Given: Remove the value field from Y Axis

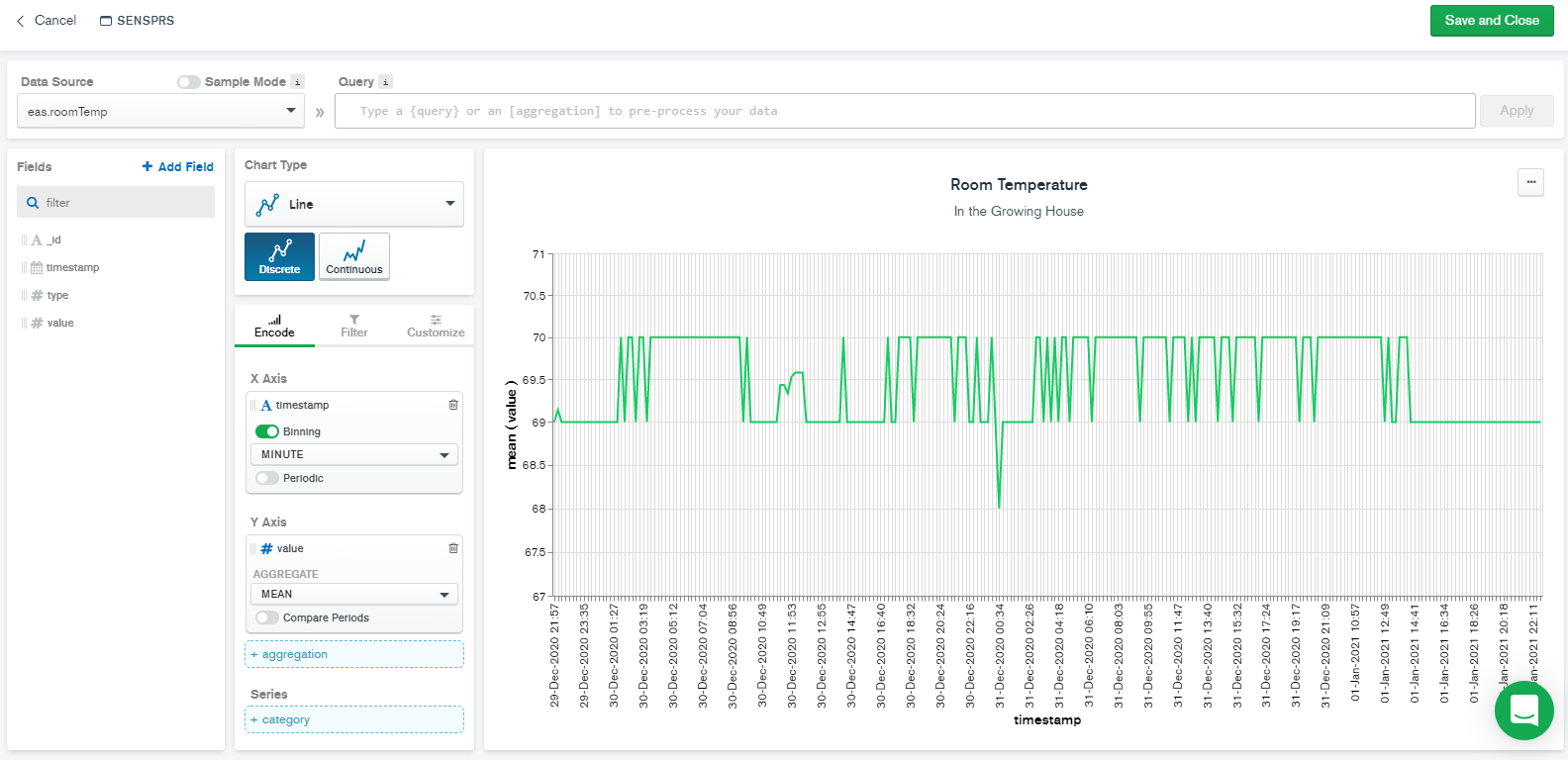Looking at the screenshot, I should (453, 548).
